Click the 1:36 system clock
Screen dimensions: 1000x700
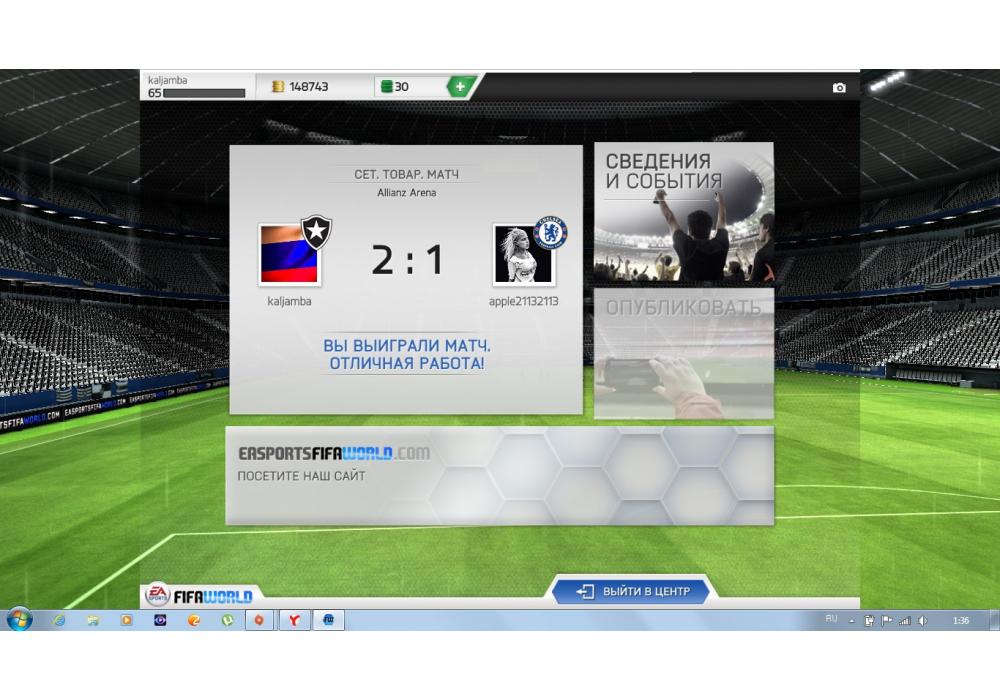click(x=960, y=620)
